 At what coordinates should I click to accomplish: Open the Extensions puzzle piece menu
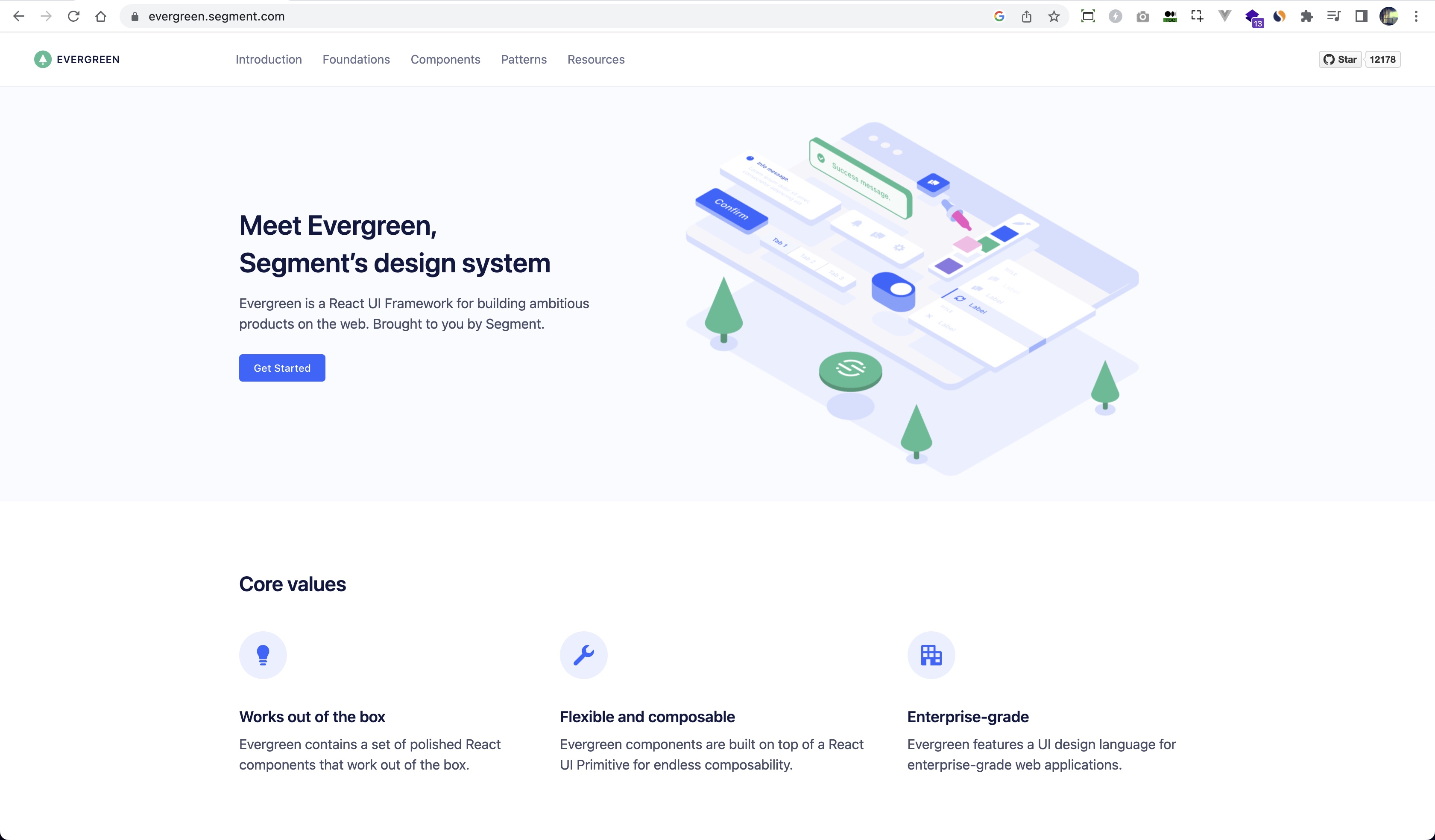[1307, 17]
